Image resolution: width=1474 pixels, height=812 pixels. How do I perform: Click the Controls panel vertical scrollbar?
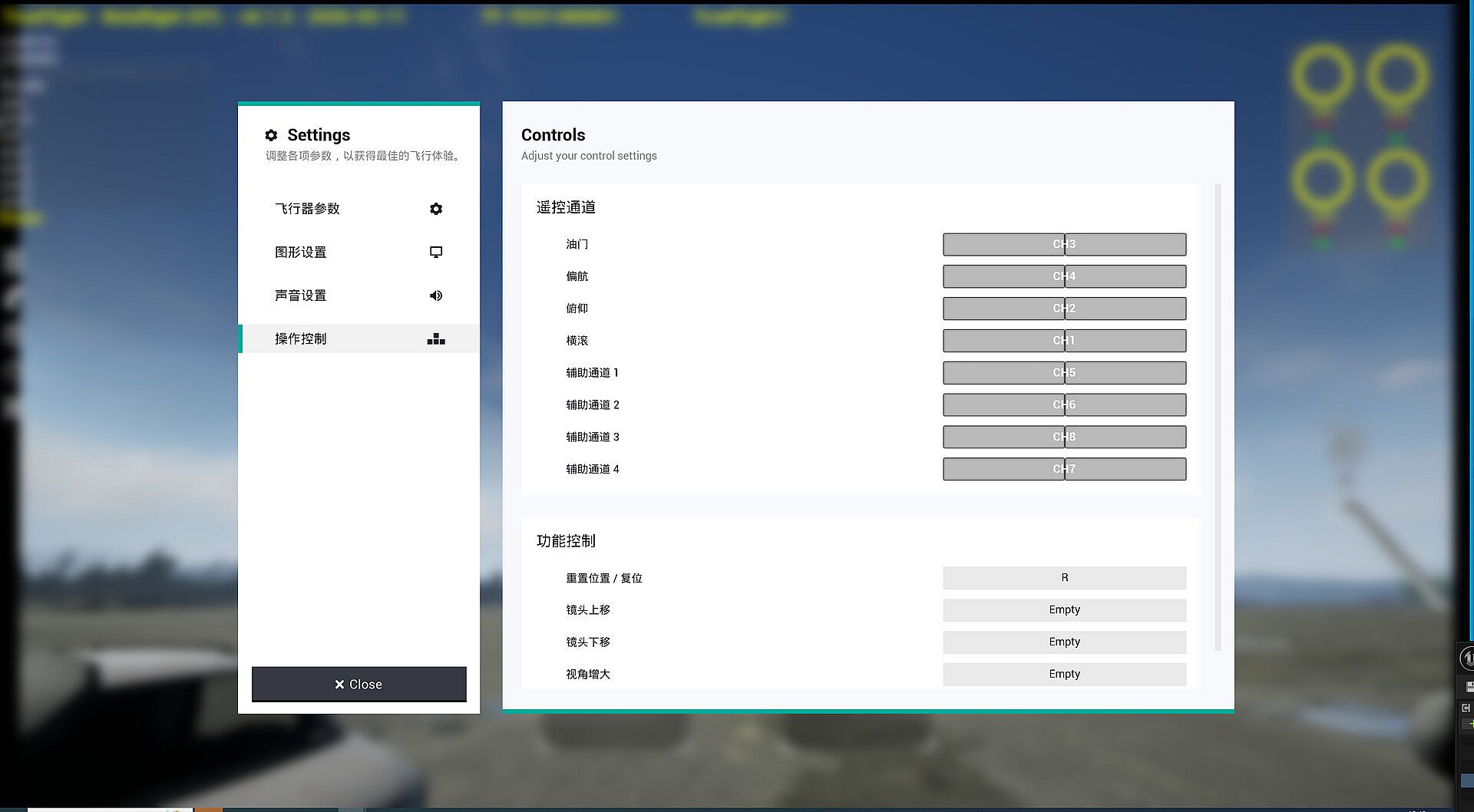pos(1218,417)
